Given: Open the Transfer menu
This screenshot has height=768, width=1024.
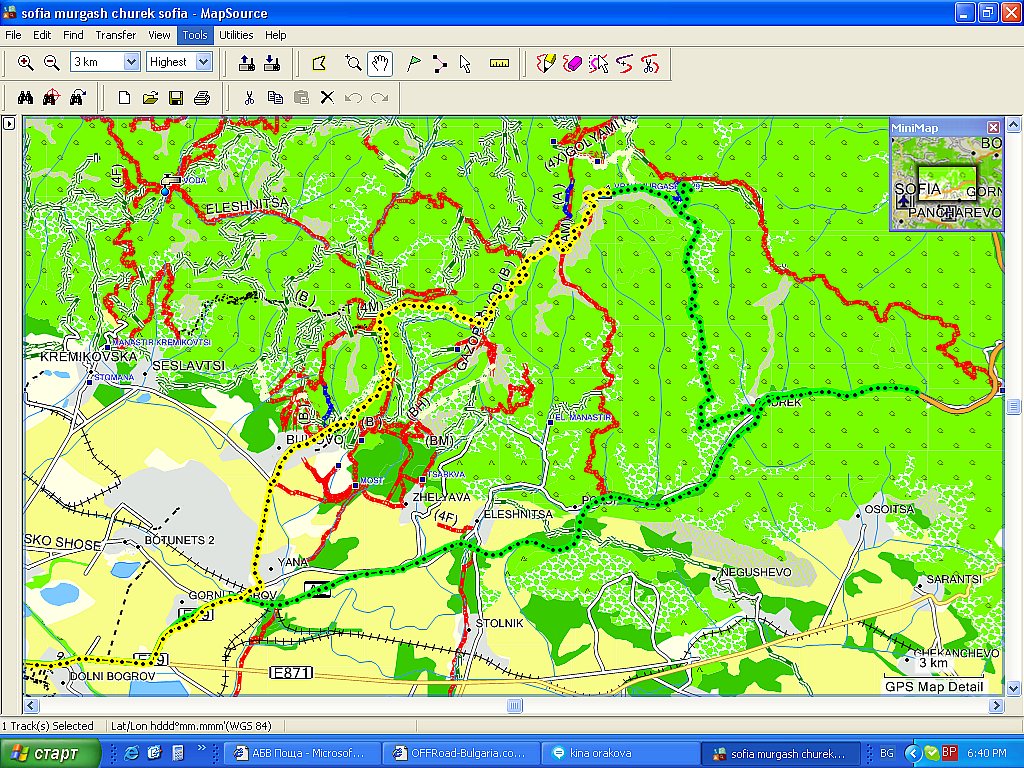Looking at the screenshot, I should pyautogui.click(x=116, y=35).
